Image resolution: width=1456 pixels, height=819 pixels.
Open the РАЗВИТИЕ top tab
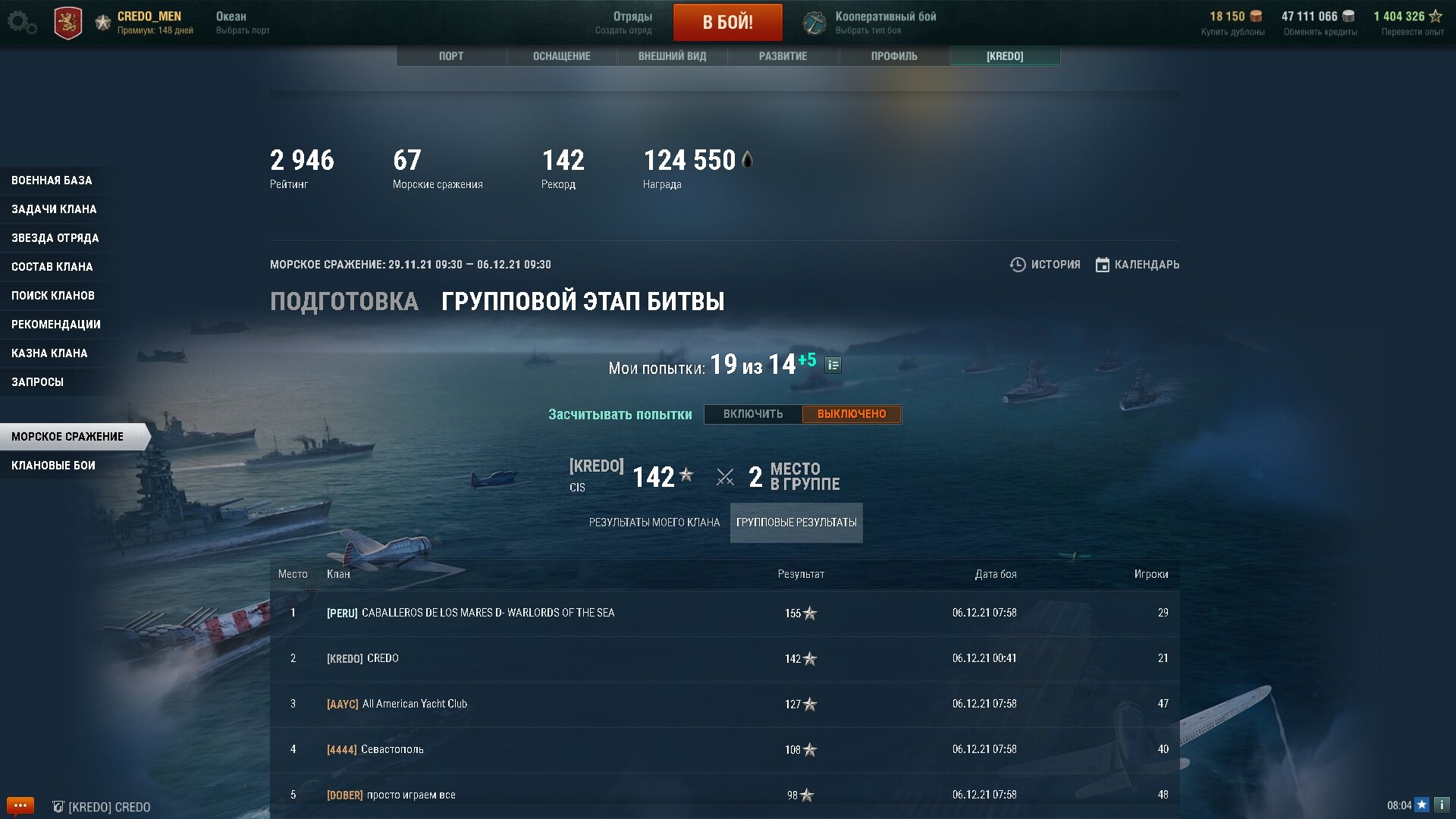pyautogui.click(x=783, y=56)
